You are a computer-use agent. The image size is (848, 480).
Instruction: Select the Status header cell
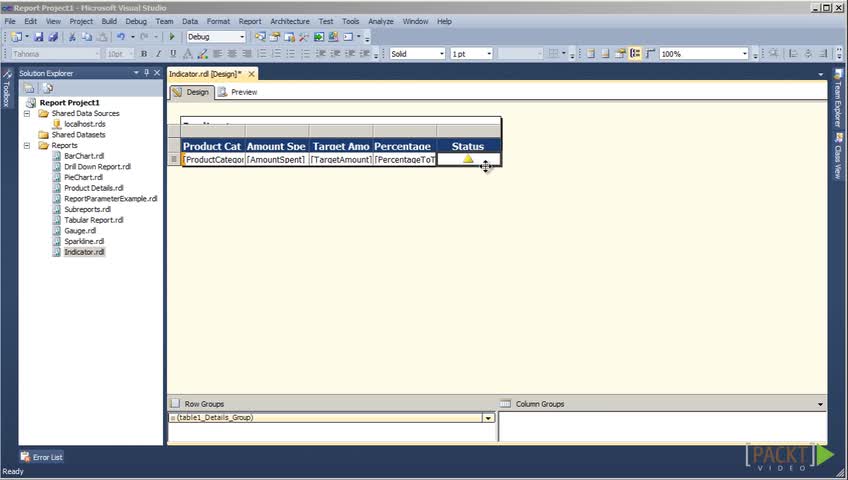click(x=468, y=146)
